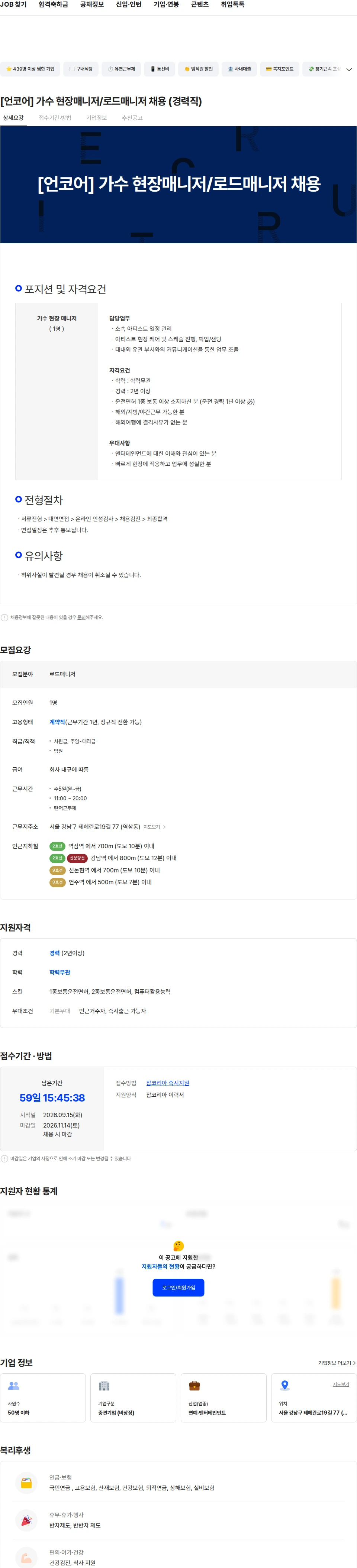Switch to the 상세요강 tab
Image resolution: width=357 pixels, height=1568 pixels.
click(13, 118)
